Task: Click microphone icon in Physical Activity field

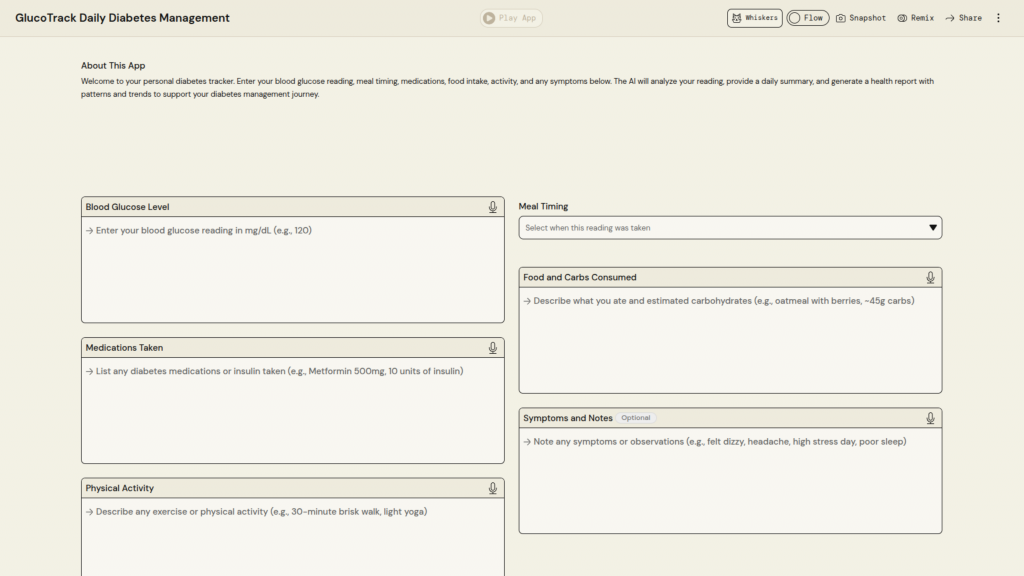Action: [x=493, y=488]
